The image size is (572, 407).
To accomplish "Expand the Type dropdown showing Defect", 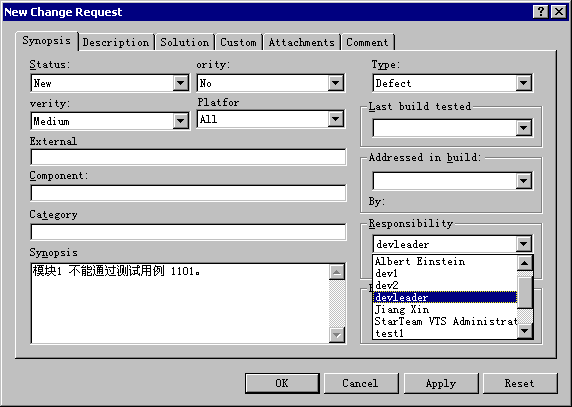I will coord(523,83).
